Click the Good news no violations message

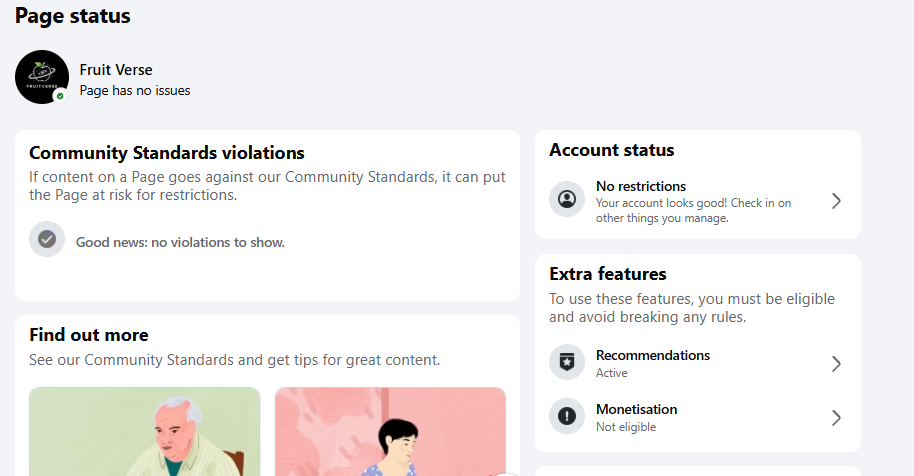(x=180, y=242)
